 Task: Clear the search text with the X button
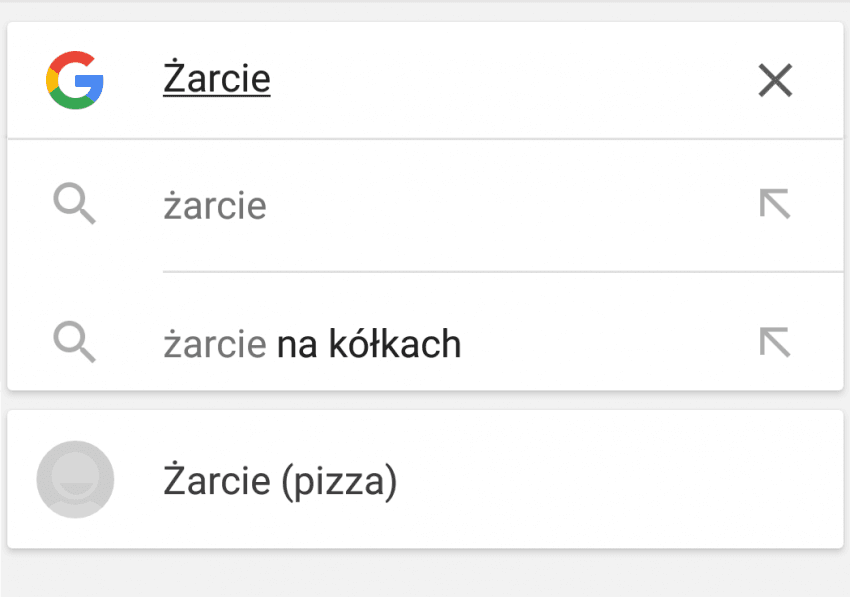click(x=775, y=80)
